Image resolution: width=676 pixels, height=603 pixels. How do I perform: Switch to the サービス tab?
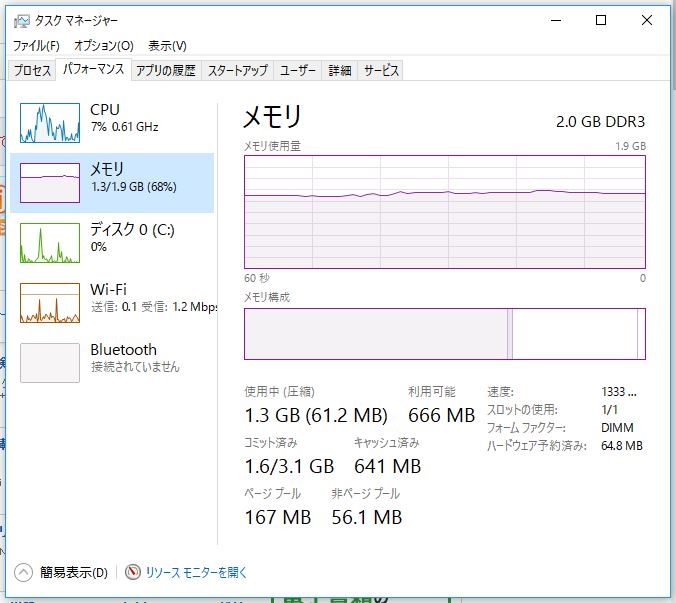[381, 70]
